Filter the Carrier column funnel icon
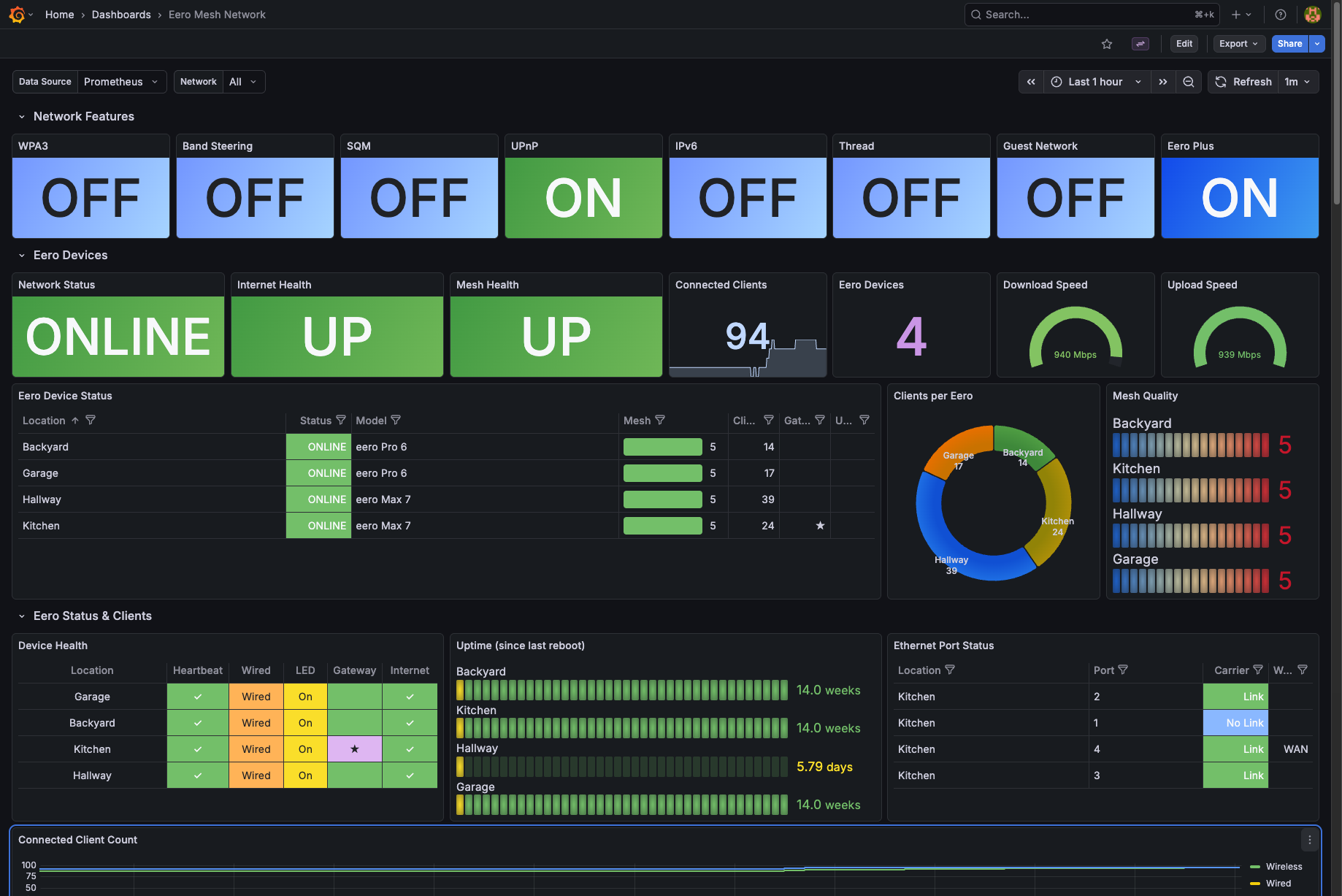This screenshot has width=1342, height=896. (x=1258, y=670)
